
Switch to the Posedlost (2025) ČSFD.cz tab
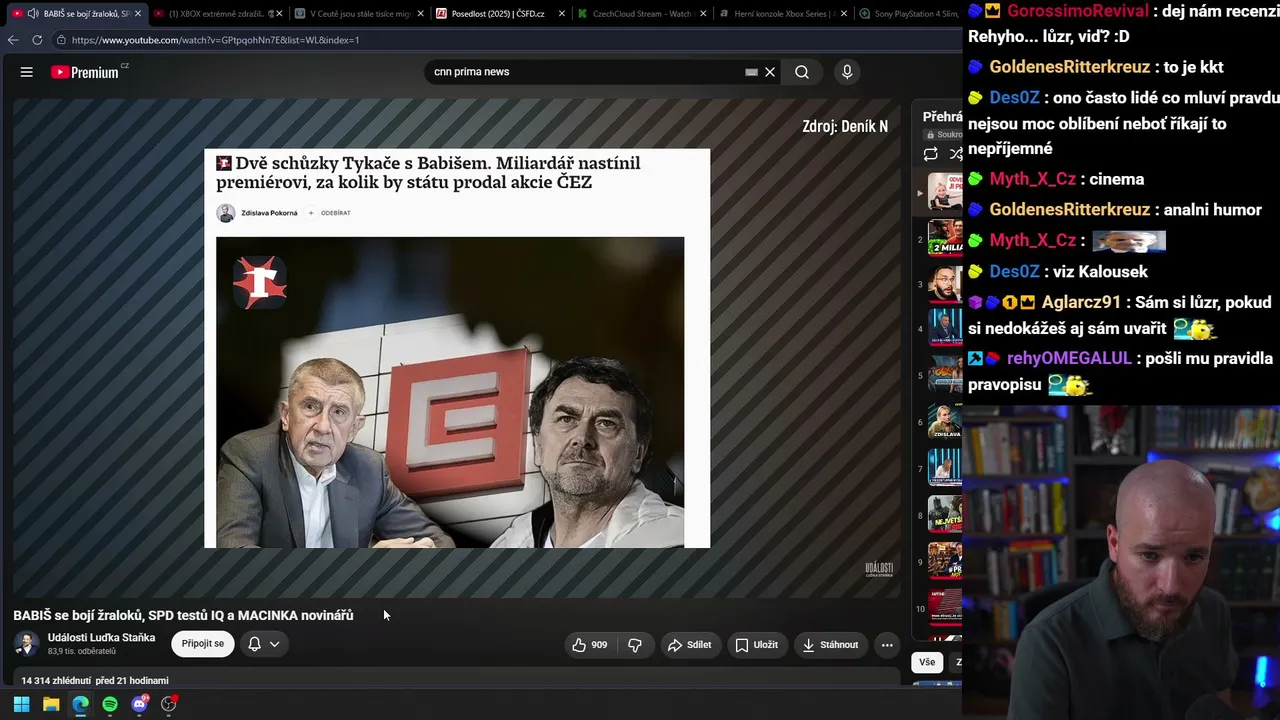[498, 14]
